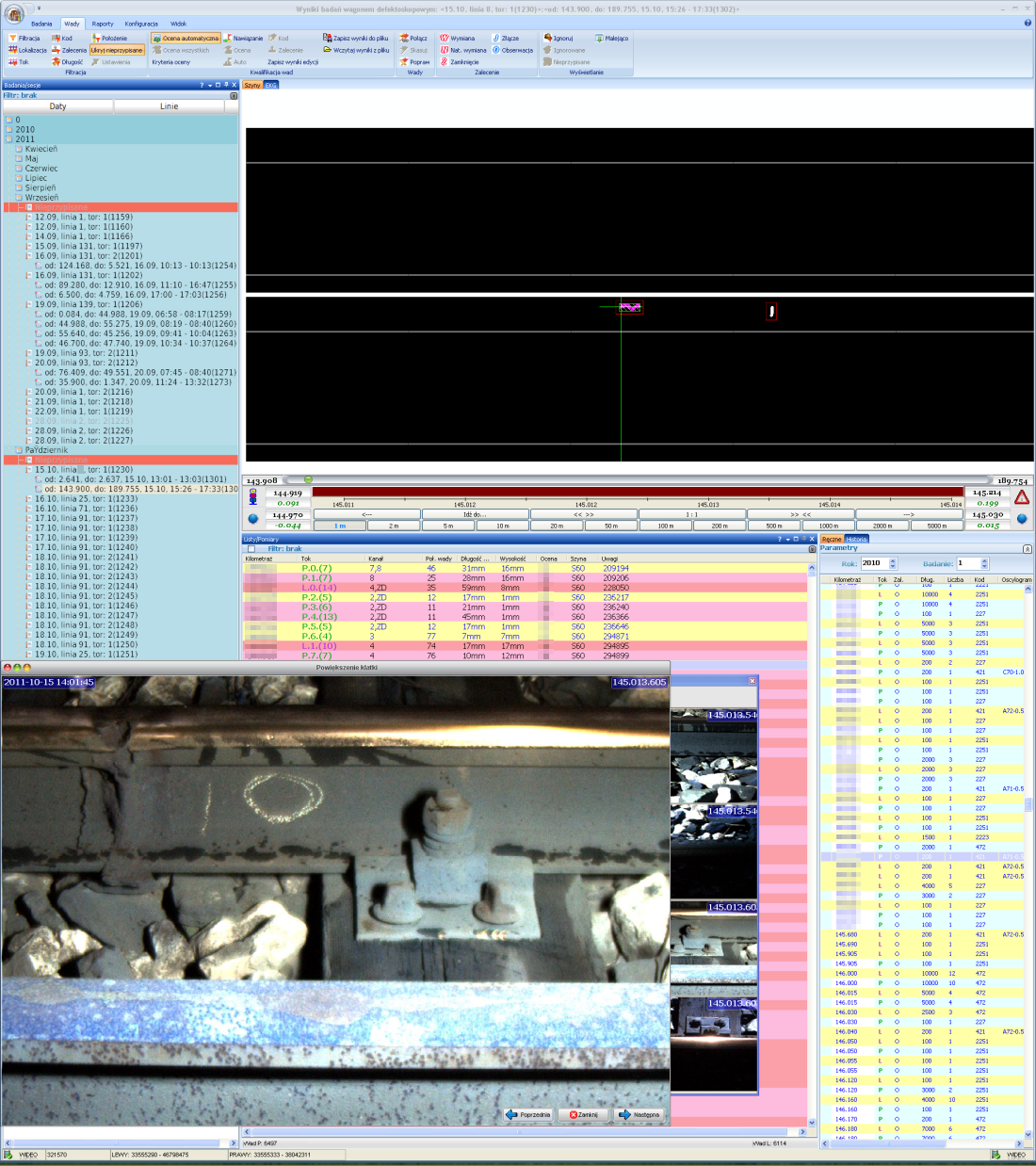The width and height of the screenshot is (1036, 1166).
Task: Click the red warning triangle icon
Action: tap(1022, 497)
